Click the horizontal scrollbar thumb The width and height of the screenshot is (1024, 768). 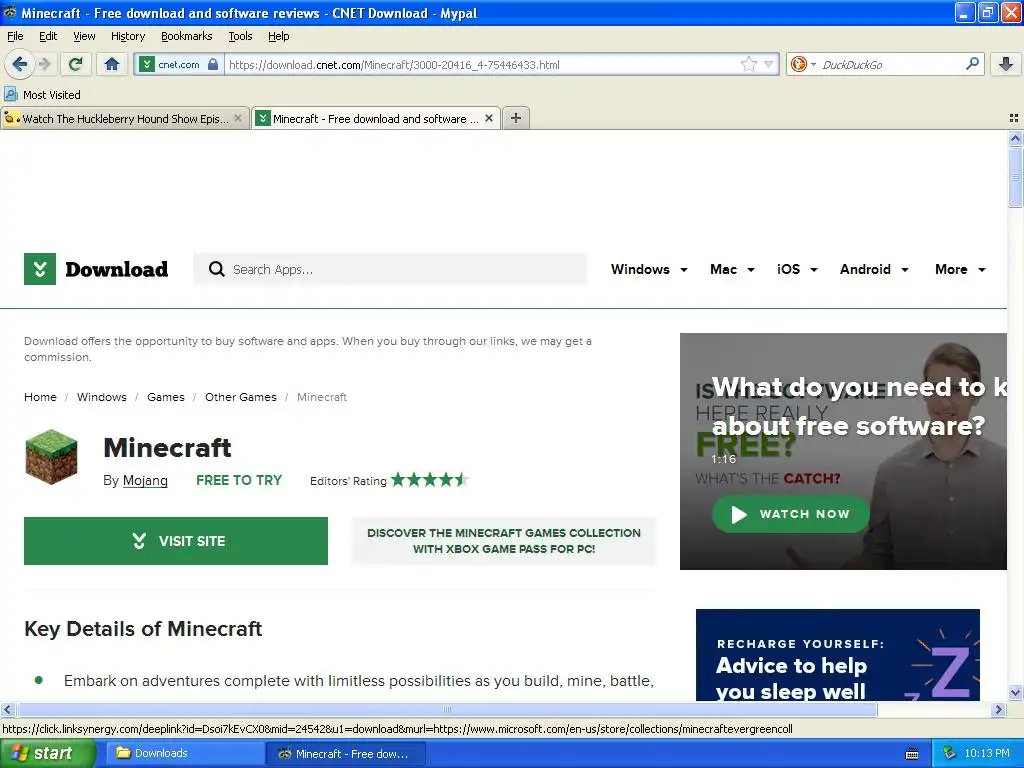click(x=447, y=709)
